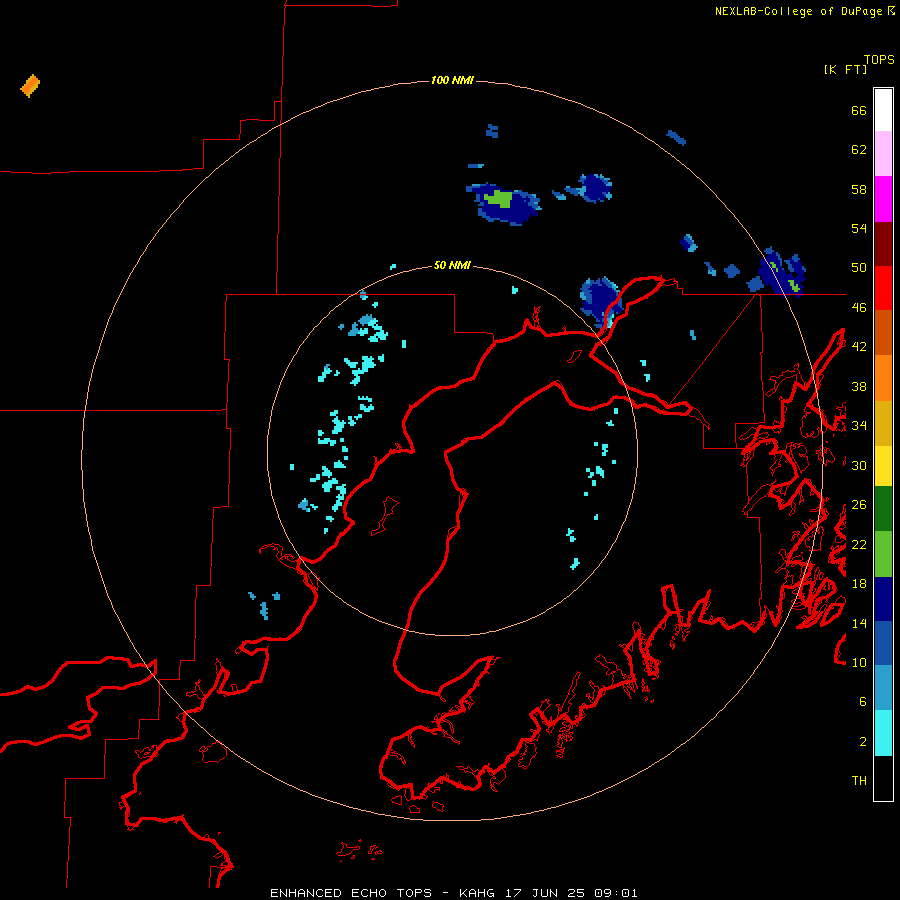Click the orange swatch in the TOPS legend
This screenshot has height=900, width=900.
[x=883, y=378]
